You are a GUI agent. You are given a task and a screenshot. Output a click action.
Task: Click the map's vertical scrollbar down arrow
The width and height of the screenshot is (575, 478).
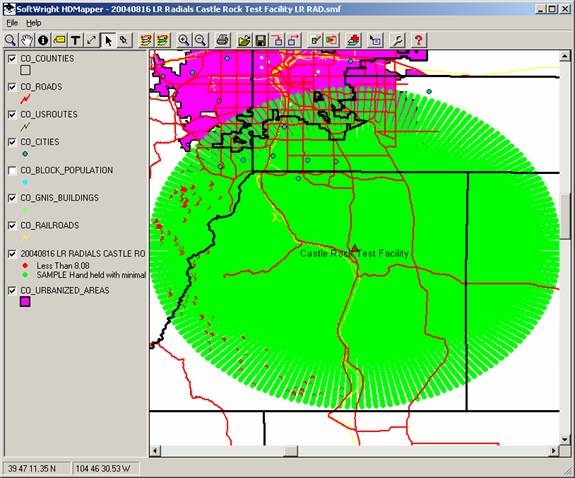564,439
